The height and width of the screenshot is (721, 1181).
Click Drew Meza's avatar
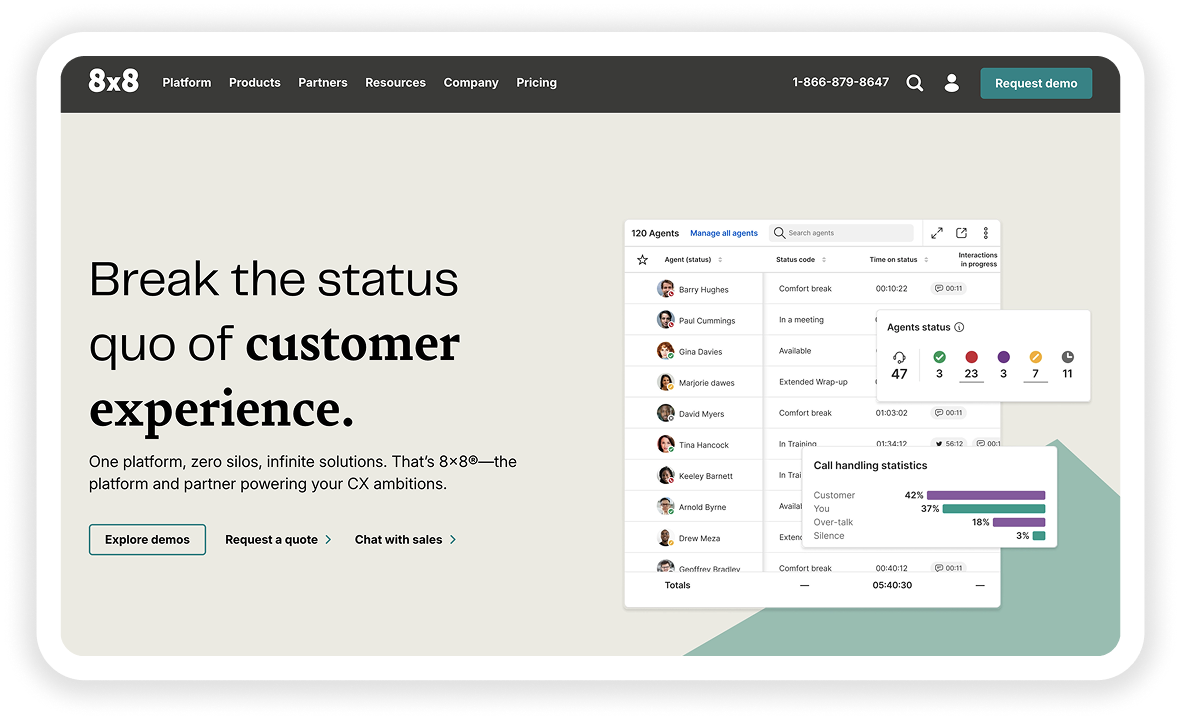tap(665, 538)
